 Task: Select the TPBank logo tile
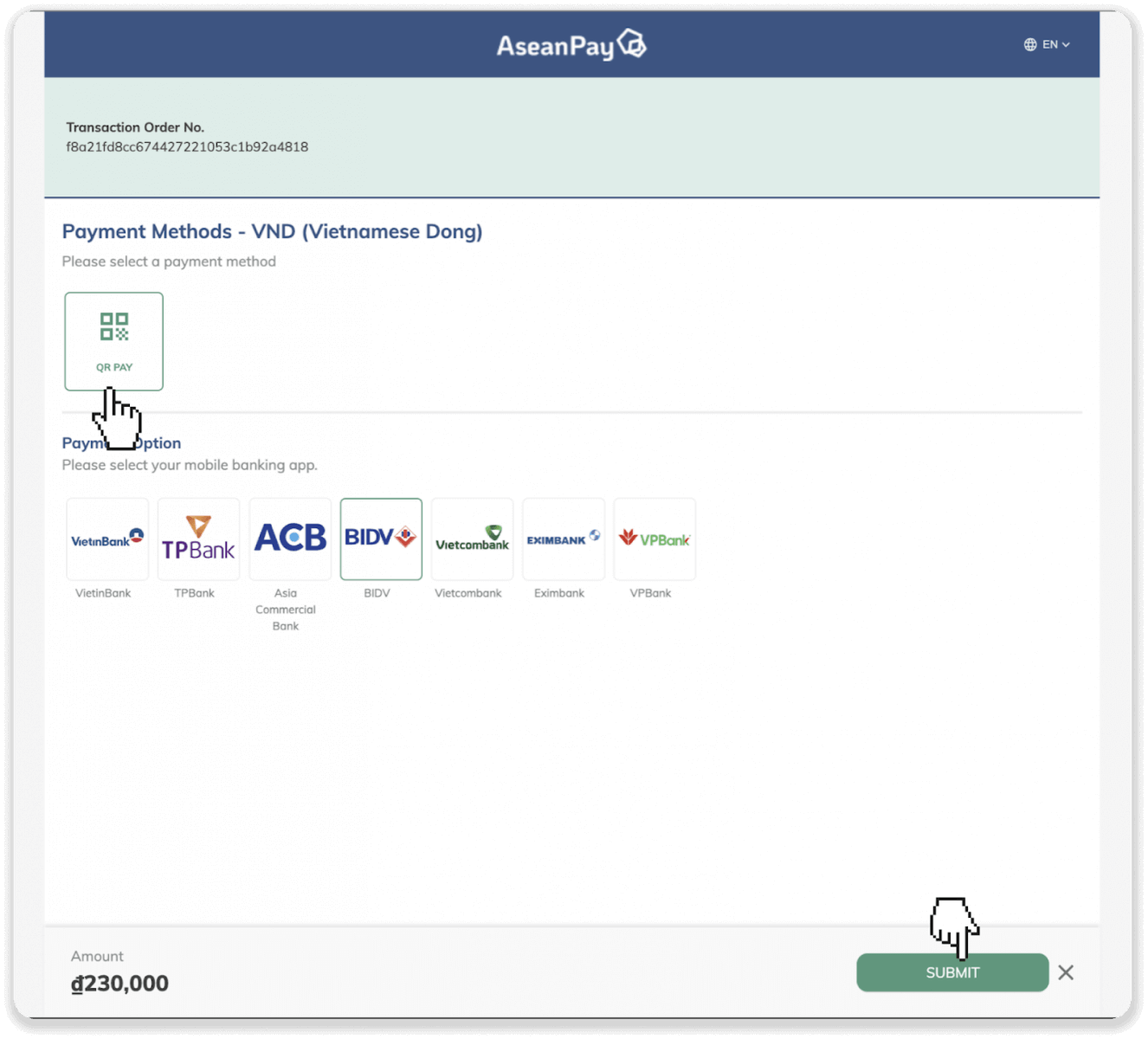click(198, 539)
